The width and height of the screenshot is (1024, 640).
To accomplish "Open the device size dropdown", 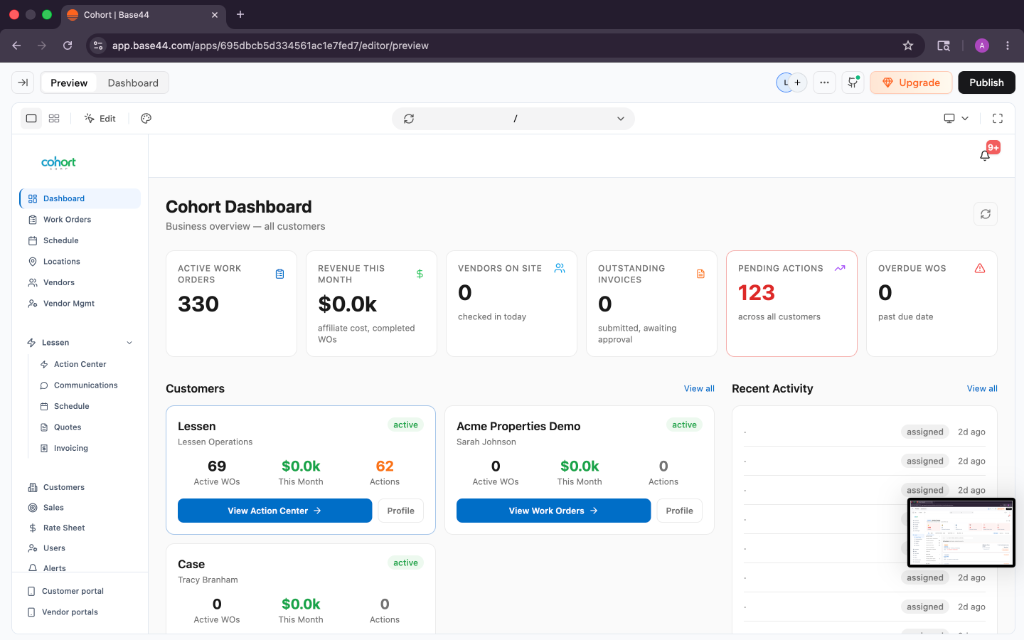I will point(956,118).
